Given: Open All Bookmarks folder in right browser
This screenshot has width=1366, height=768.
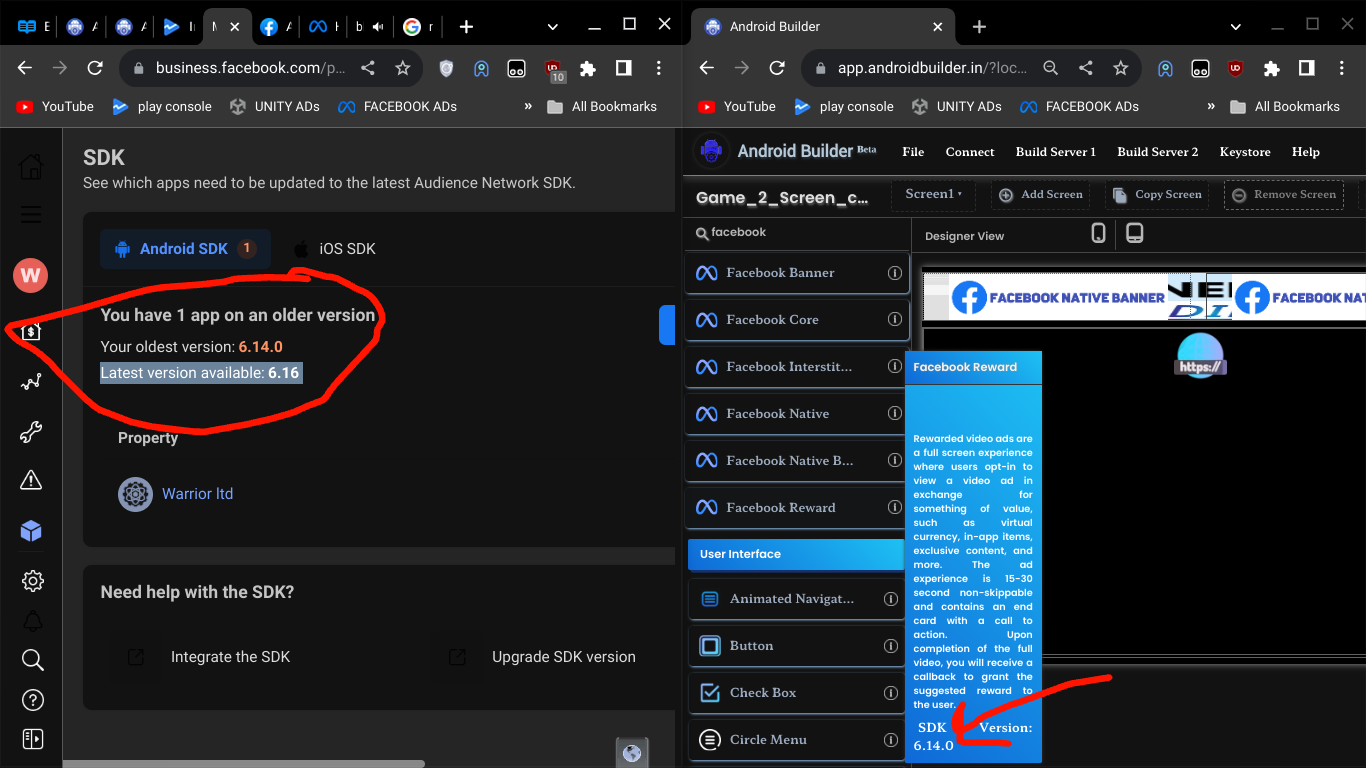Looking at the screenshot, I should pyautogui.click(x=1285, y=106).
